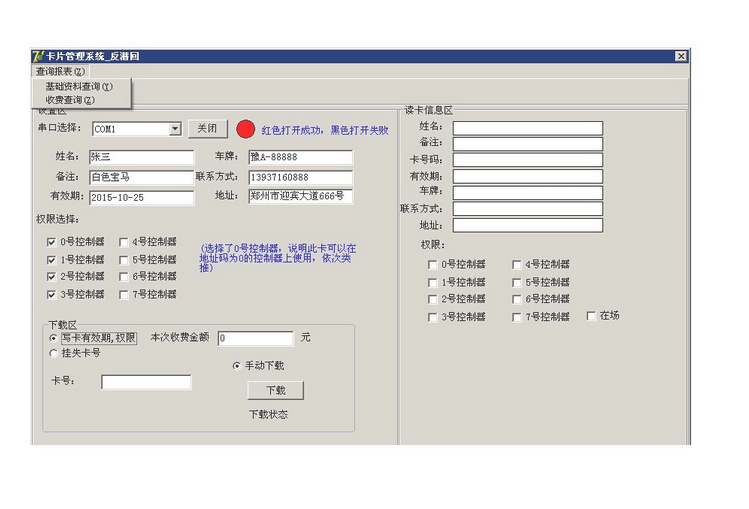749x509 pixels.
Task: Click the app icon in the title bar
Action: [x=37, y=56]
